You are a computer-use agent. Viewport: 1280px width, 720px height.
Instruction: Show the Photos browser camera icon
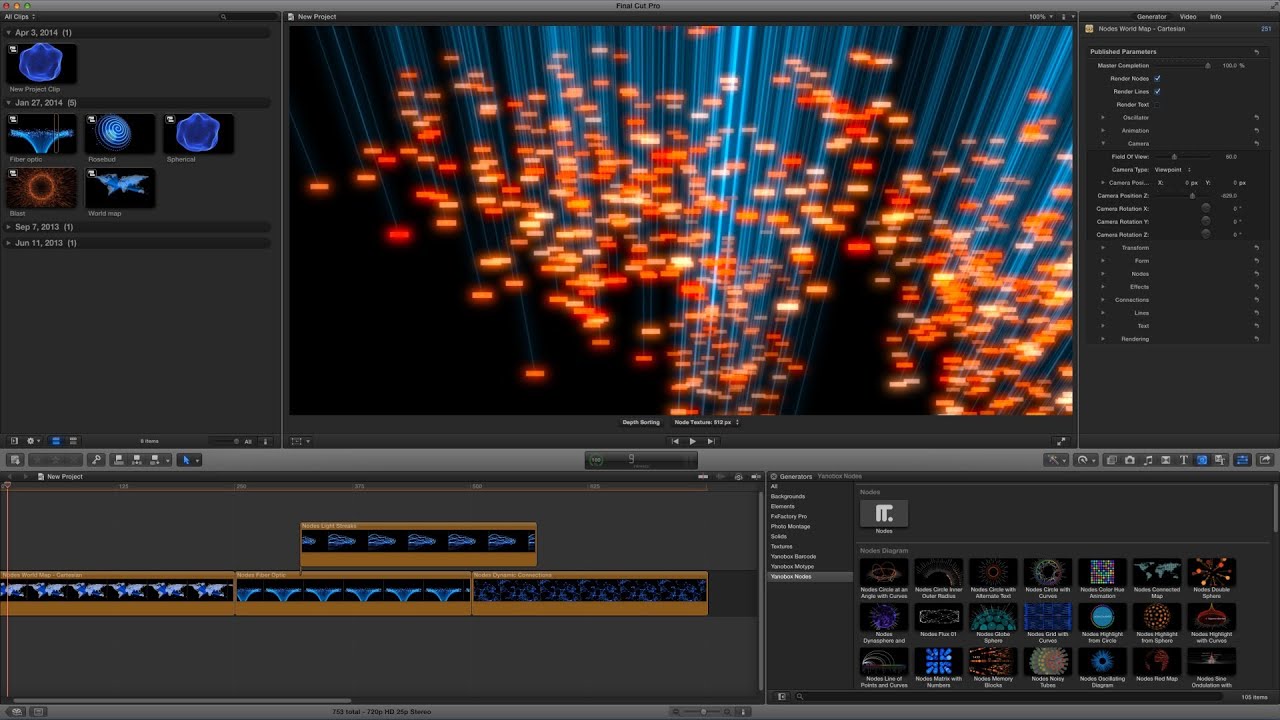pyautogui.click(x=1129, y=460)
